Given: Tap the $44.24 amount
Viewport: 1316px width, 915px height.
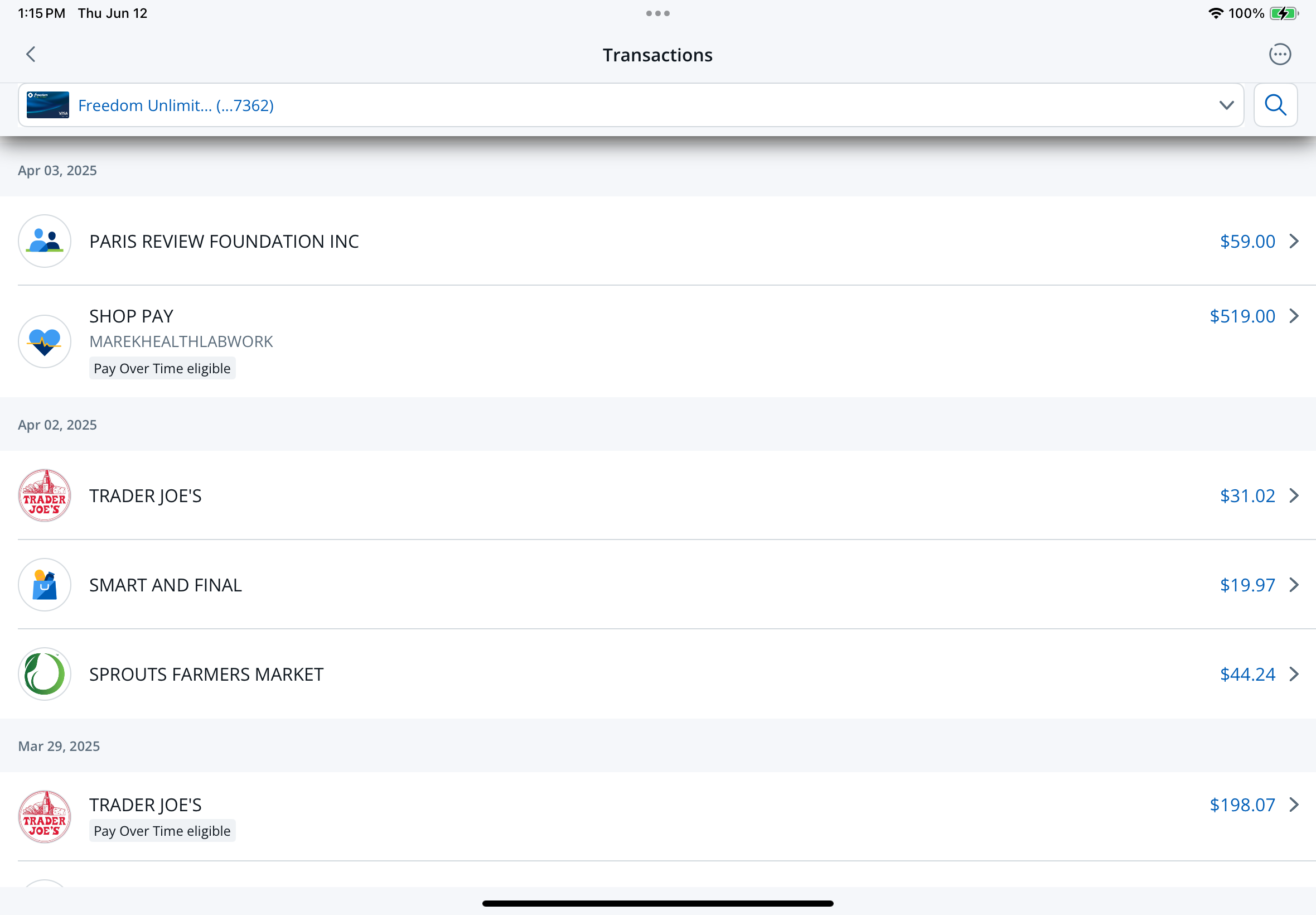Looking at the screenshot, I should click(1247, 674).
